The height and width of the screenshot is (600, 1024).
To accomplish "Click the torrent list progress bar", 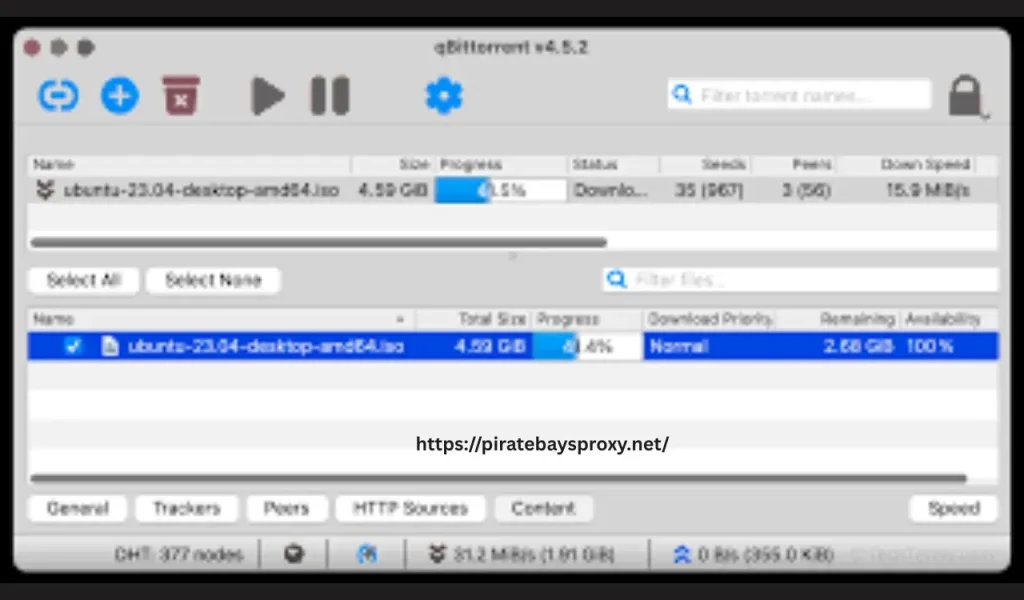I will (x=500, y=190).
